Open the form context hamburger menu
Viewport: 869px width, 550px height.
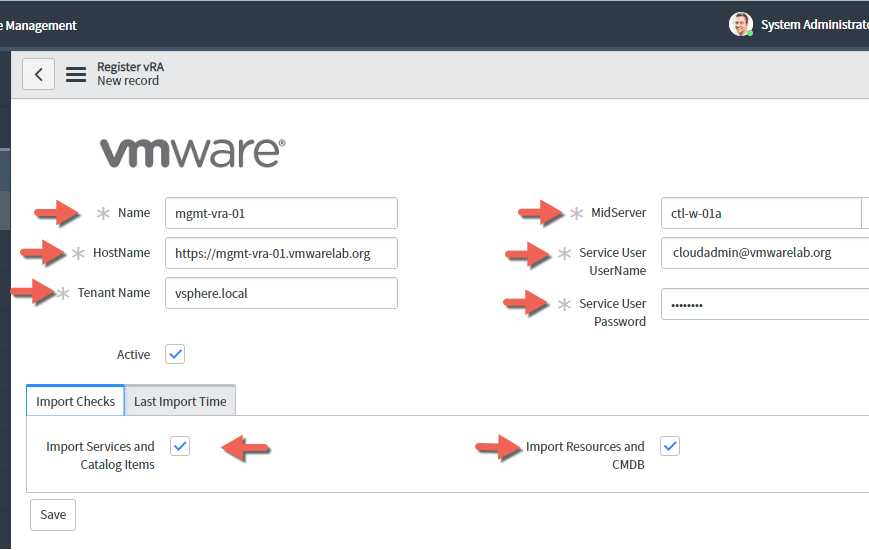(x=76, y=74)
